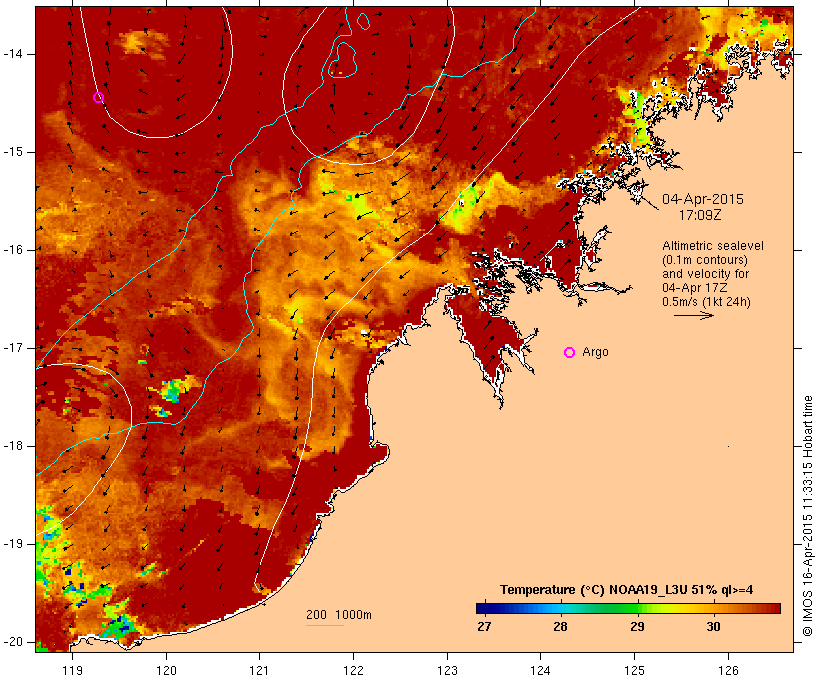Click the colorbar value '30'
The width and height of the screenshot is (820, 680).
(x=713, y=626)
